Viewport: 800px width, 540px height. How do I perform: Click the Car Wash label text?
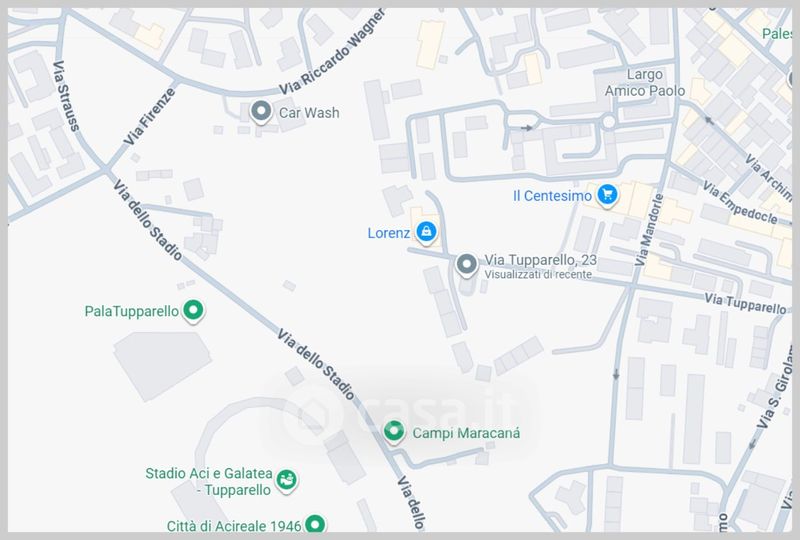(309, 112)
